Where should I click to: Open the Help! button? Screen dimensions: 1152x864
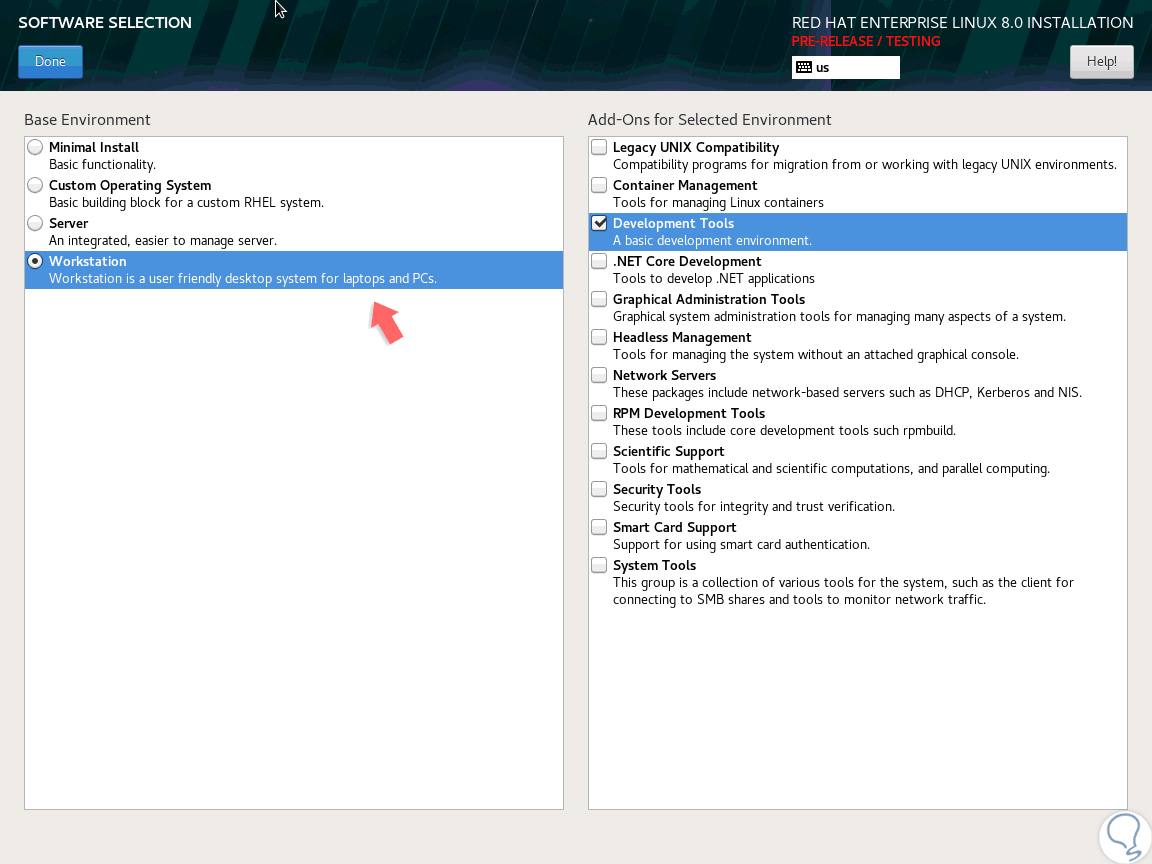click(1101, 62)
